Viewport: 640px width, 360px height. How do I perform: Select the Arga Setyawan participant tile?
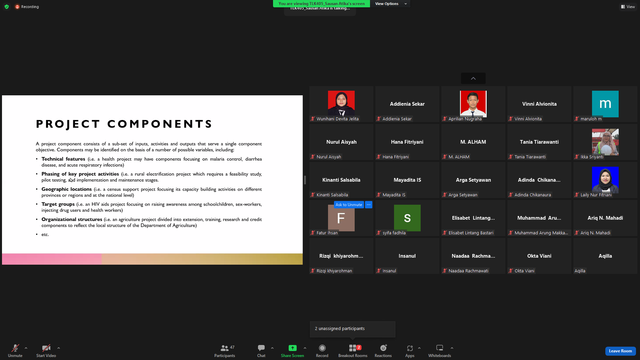[473, 180]
